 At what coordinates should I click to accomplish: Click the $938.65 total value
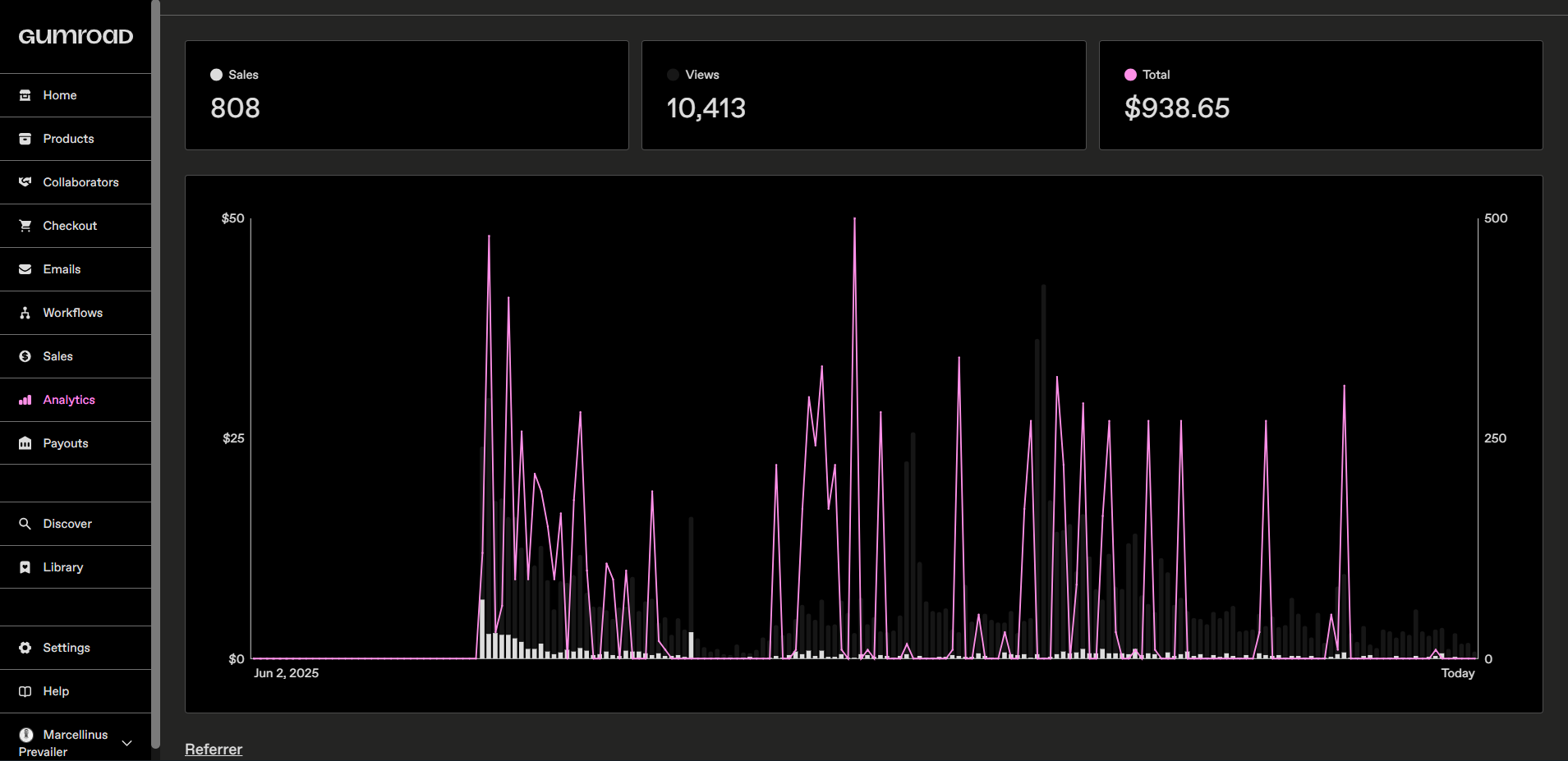coord(1177,108)
